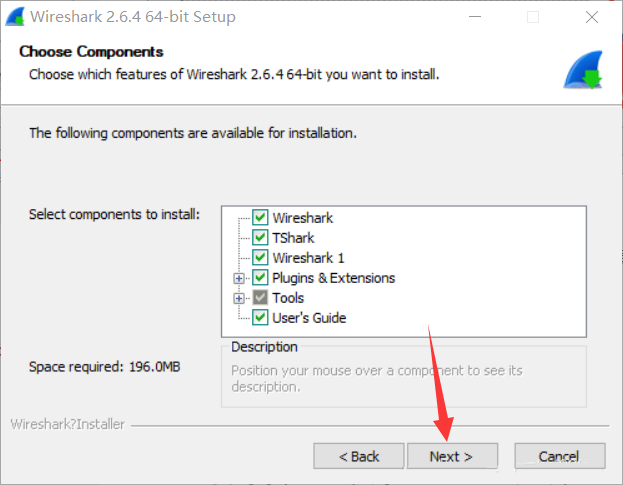Toggle the Plugins & Extensions checkbox

pyautogui.click(x=260, y=277)
